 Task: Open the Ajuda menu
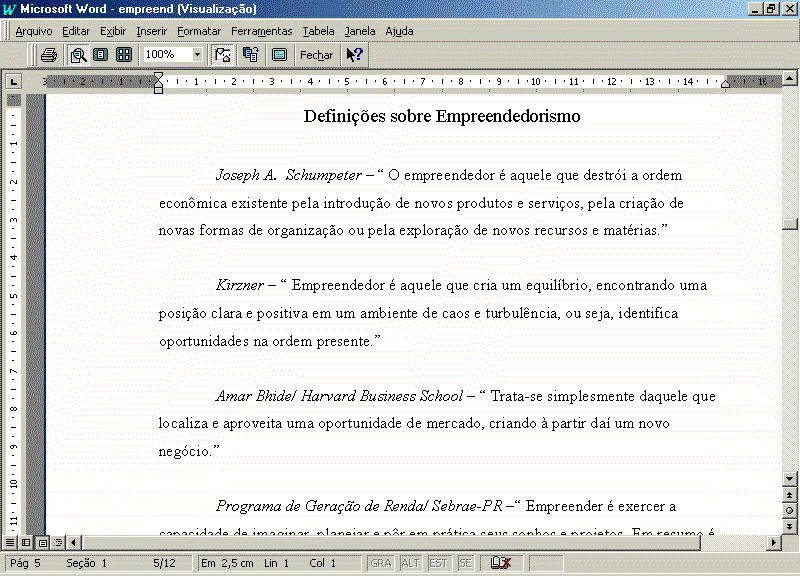[399, 31]
